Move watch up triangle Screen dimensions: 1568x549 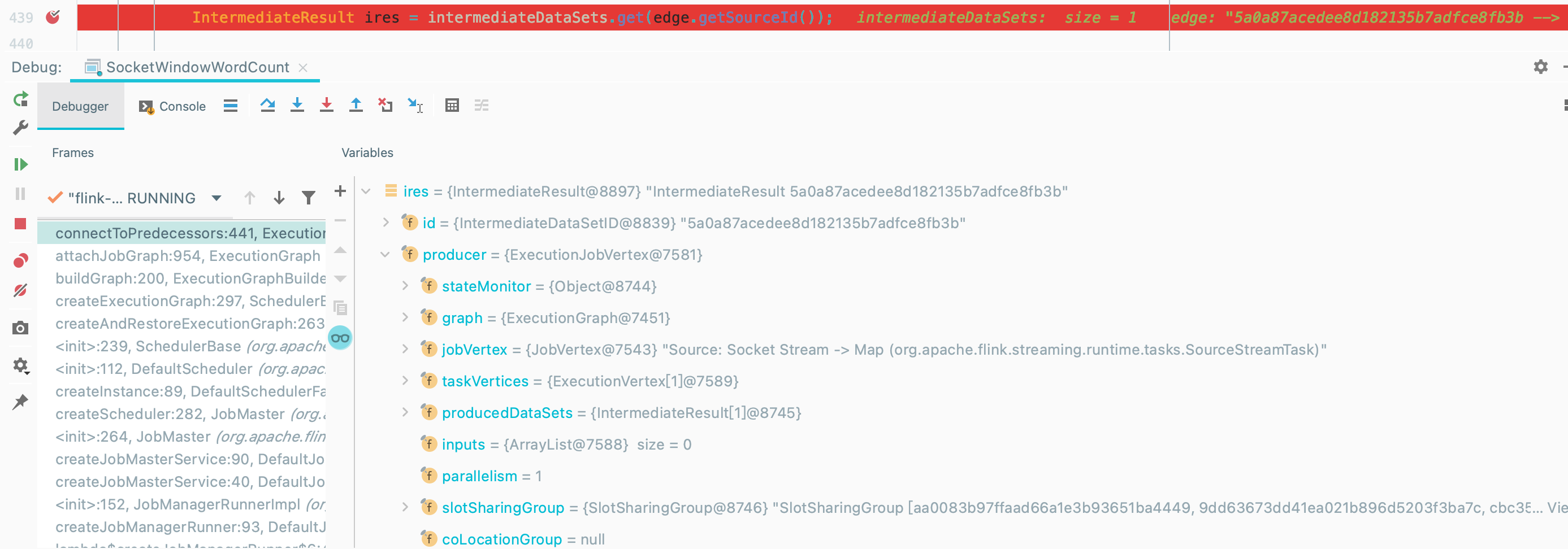341,250
